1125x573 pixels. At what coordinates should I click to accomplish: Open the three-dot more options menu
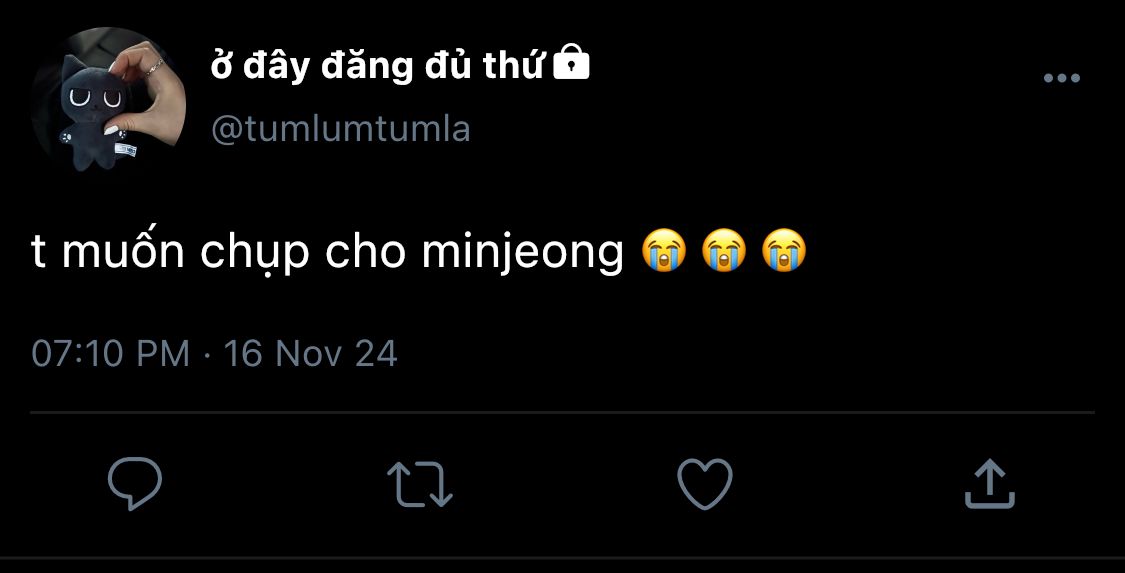pos(1061,78)
